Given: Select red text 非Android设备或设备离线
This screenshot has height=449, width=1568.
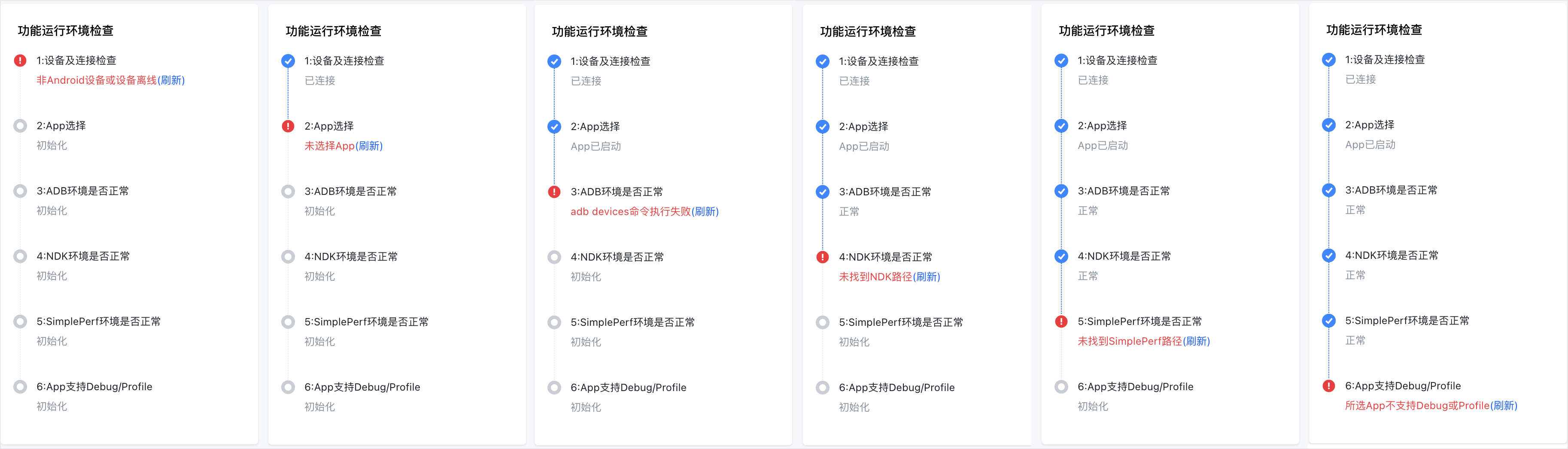Looking at the screenshot, I should [97, 80].
